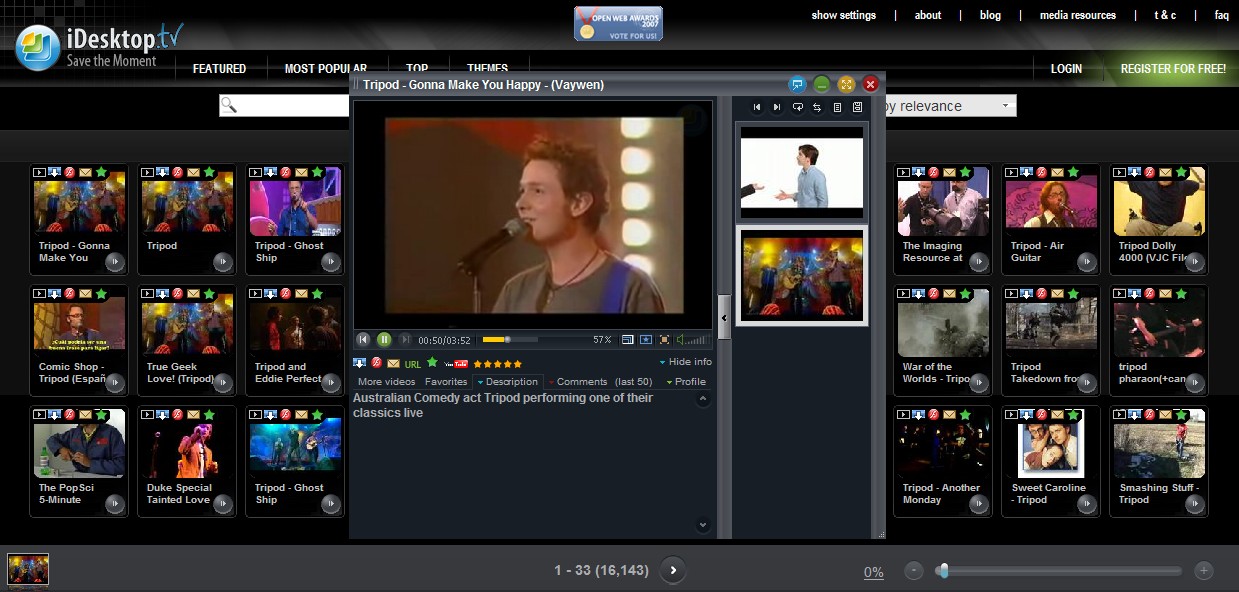Image resolution: width=1239 pixels, height=592 pixels.
Task: Copy the video URL link icon
Action: tap(412, 363)
